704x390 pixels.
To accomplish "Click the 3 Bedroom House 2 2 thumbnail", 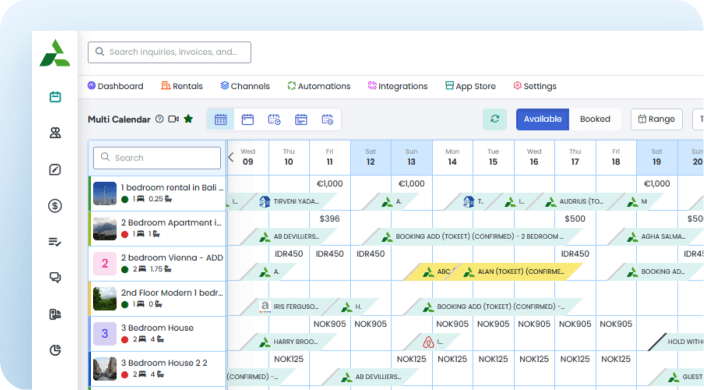I will (x=105, y=368).
